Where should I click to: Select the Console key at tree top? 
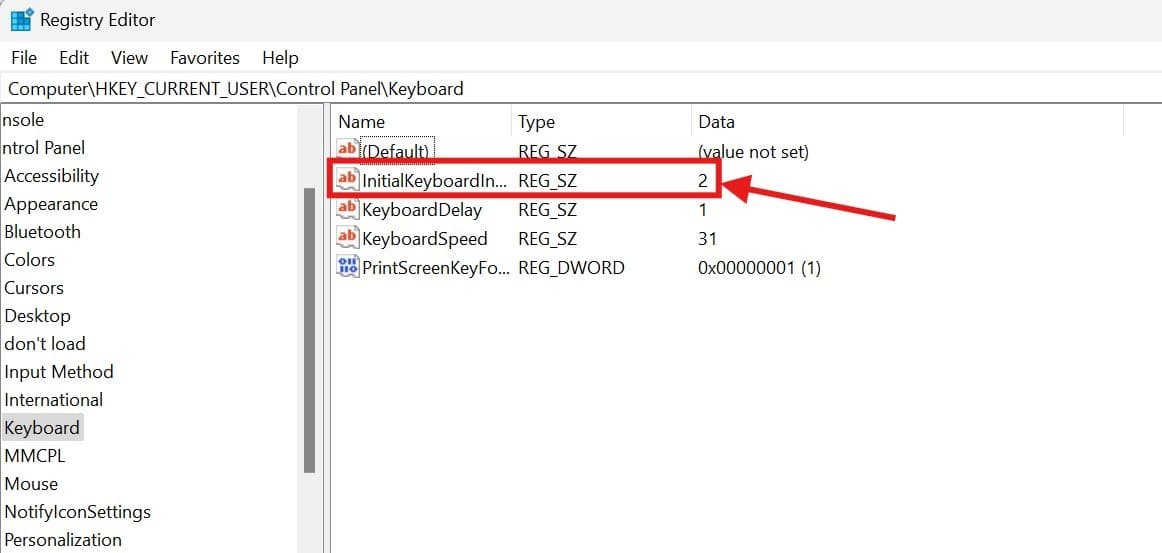pos(22,120)
